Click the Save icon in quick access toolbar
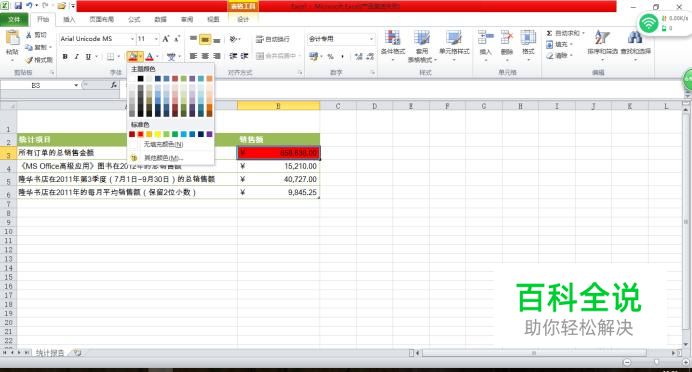692x372 pixels. [x=18, y=6]
